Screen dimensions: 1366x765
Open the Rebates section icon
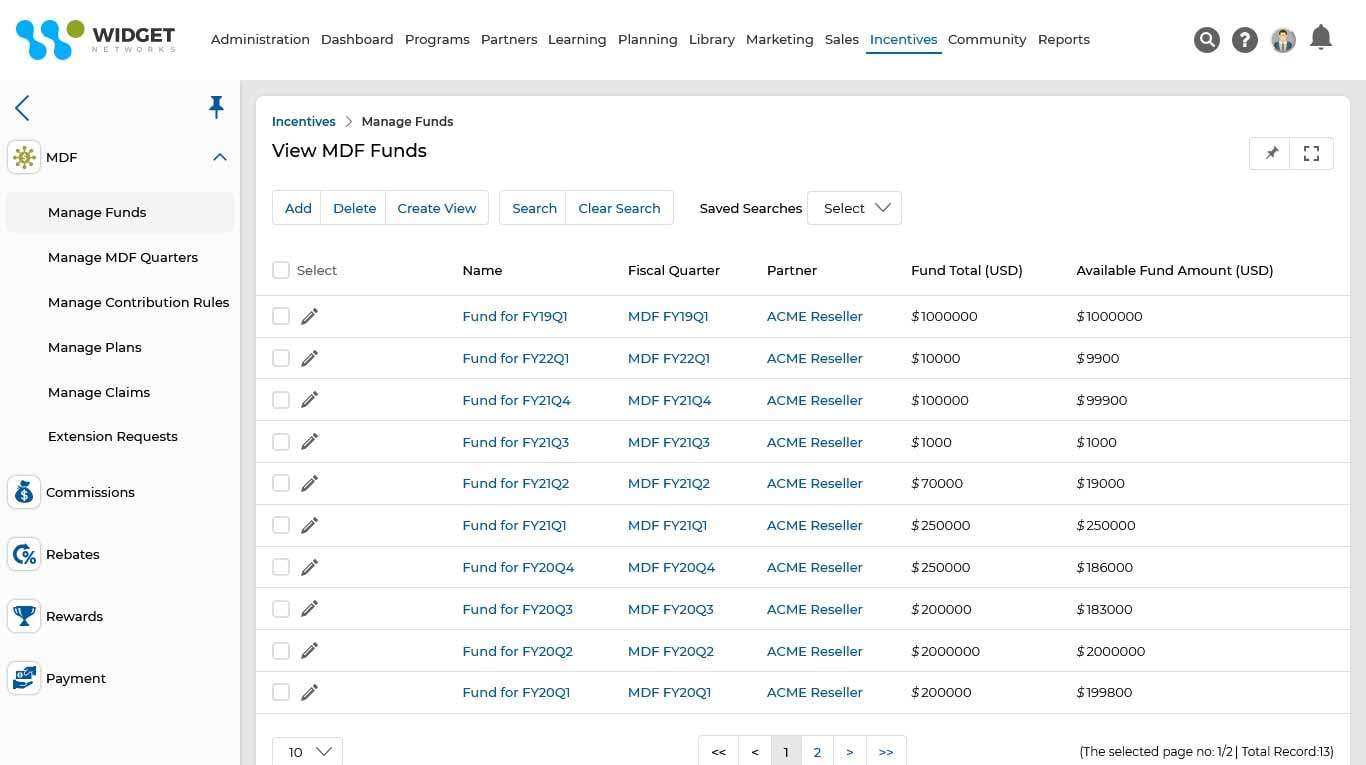(24, 554)
